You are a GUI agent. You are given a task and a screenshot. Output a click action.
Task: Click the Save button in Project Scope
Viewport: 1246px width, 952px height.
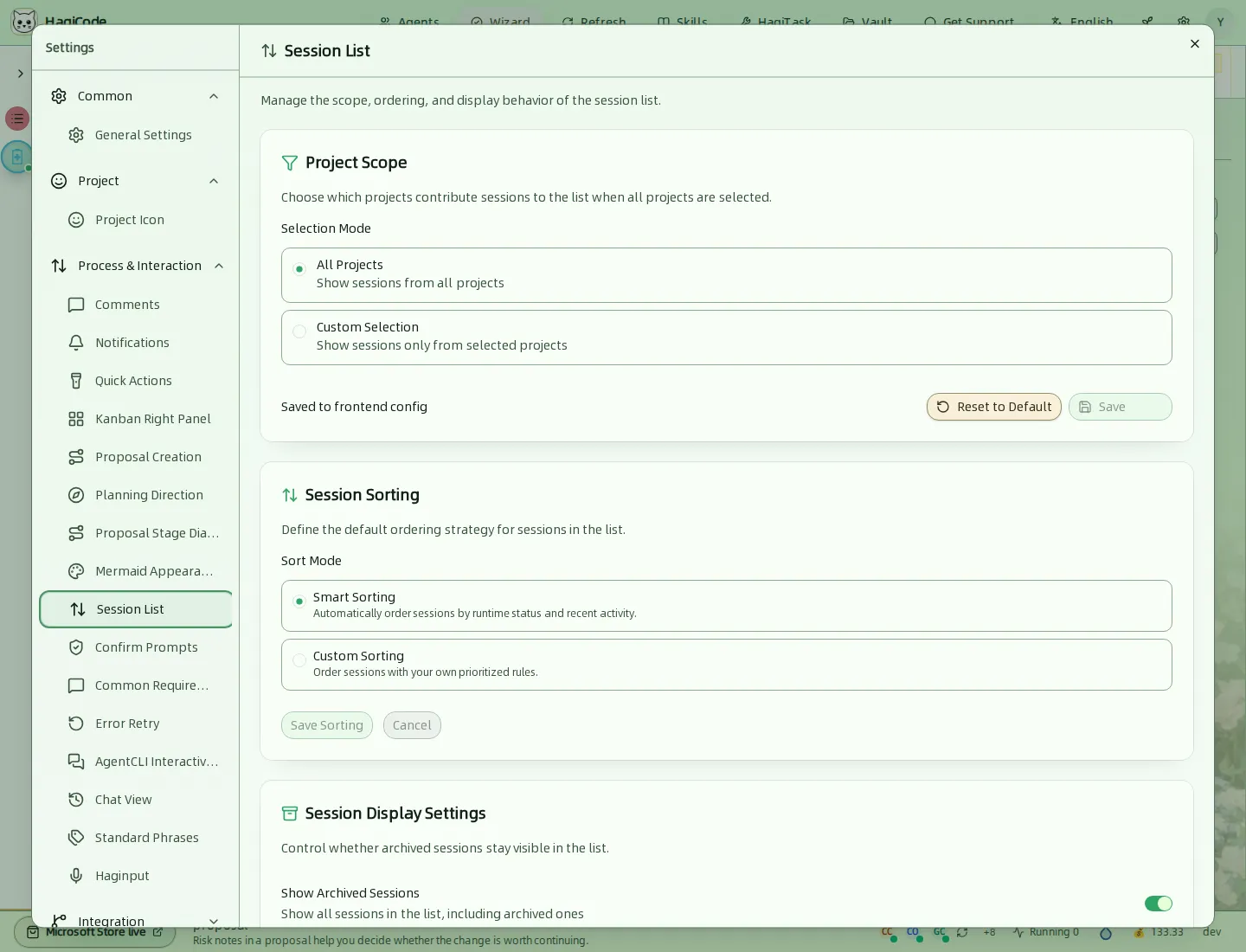click(1121, 407)
